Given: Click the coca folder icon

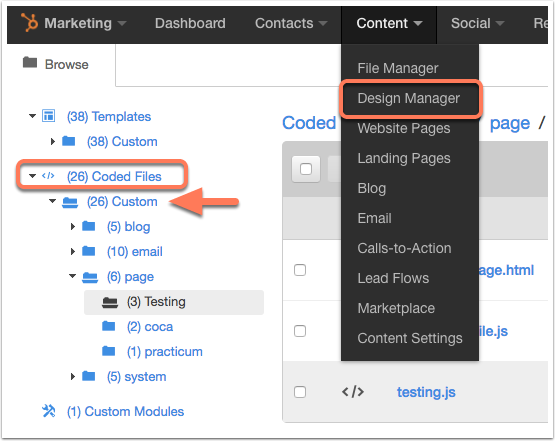Looking at the screenshot, I should click(109, 326).
